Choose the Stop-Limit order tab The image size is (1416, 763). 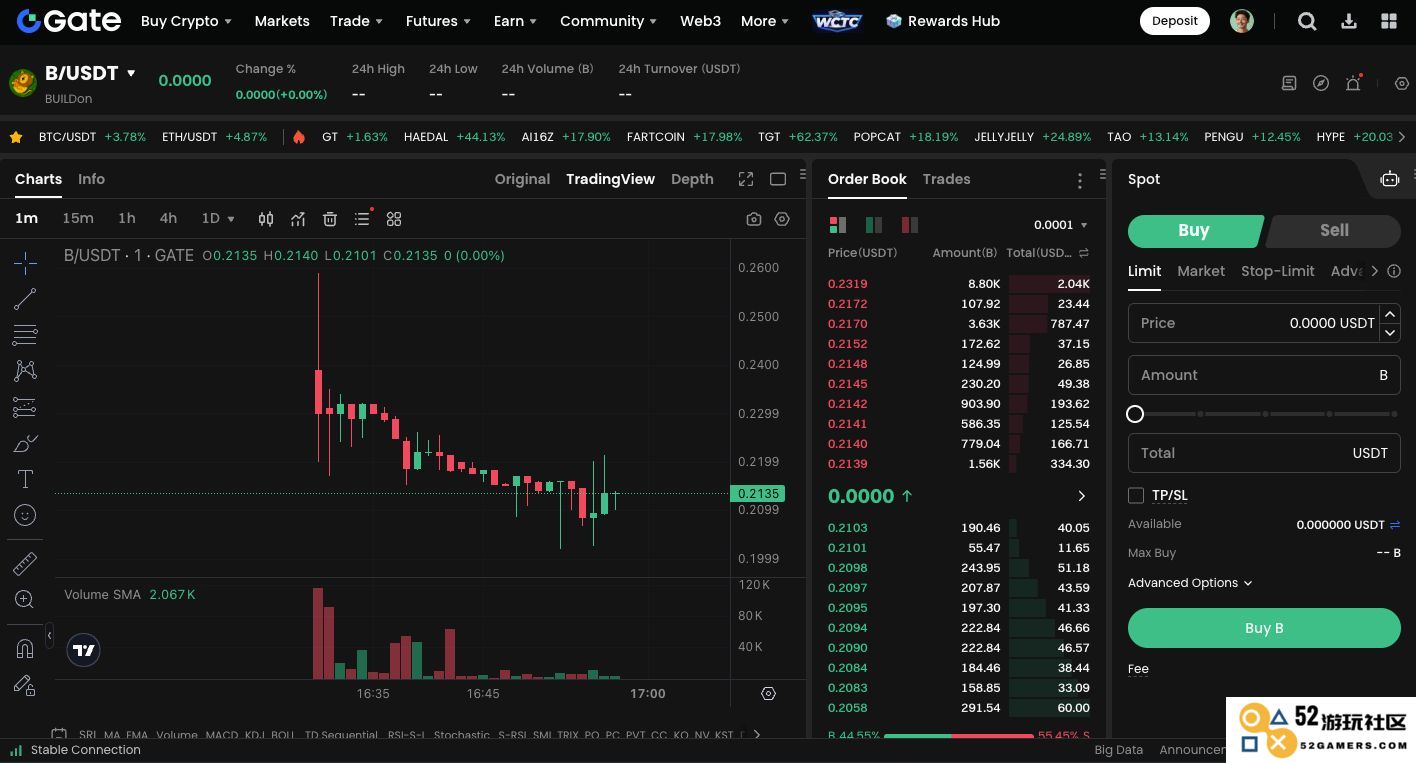[x=1277, y=271]
